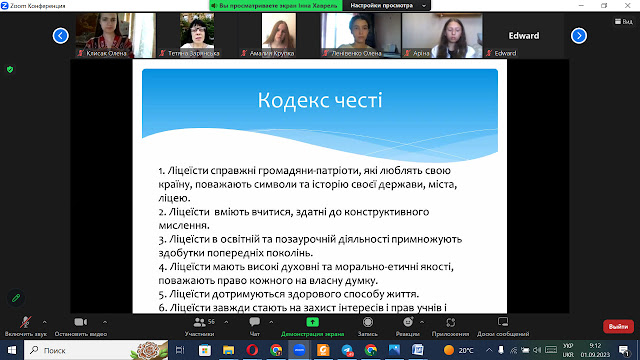Viewport: 640px width, 360px height.
Task: Show hidden system tray icons
Action: coord(489,350)
